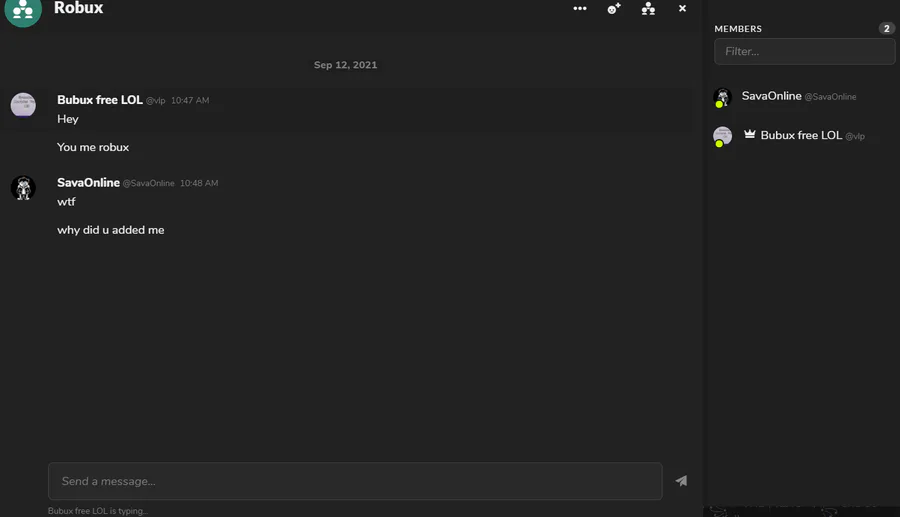Click the owner crown icon beside Bubux

[749, 134]
